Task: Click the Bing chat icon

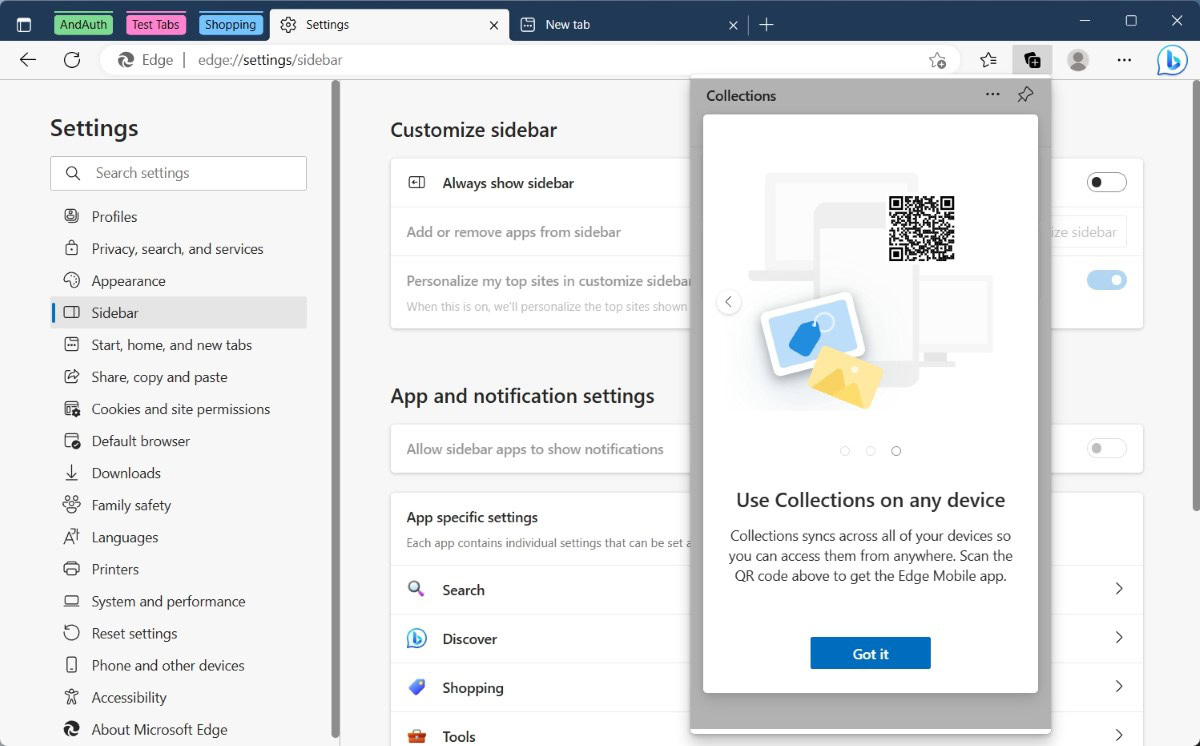Action: pos(1171,60)
